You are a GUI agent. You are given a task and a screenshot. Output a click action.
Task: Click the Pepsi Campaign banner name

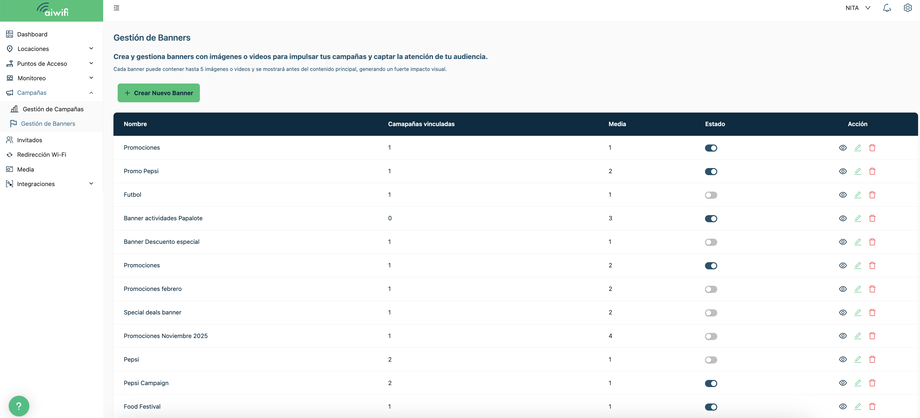[x=146, y=383]
